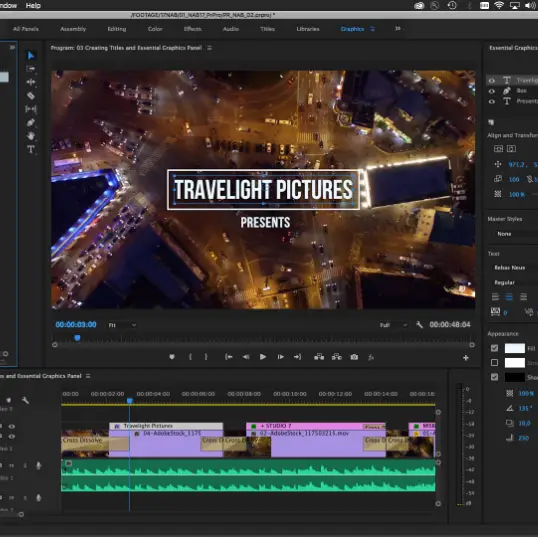The width and height of the screenshot is (538, 538).
Task: Click the Program monitor playhead scrubber
Action: (77, 338)
